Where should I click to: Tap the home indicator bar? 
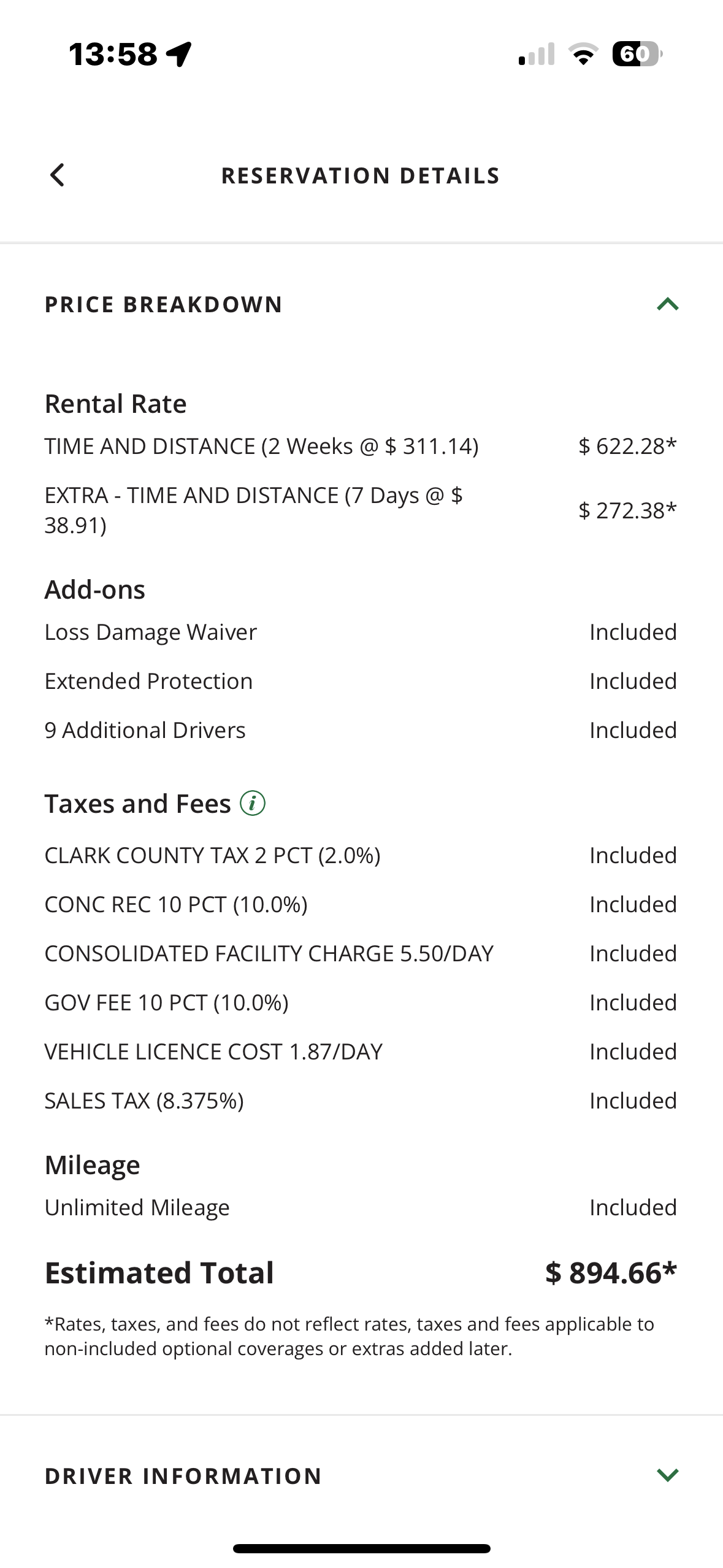(361, 1548)
